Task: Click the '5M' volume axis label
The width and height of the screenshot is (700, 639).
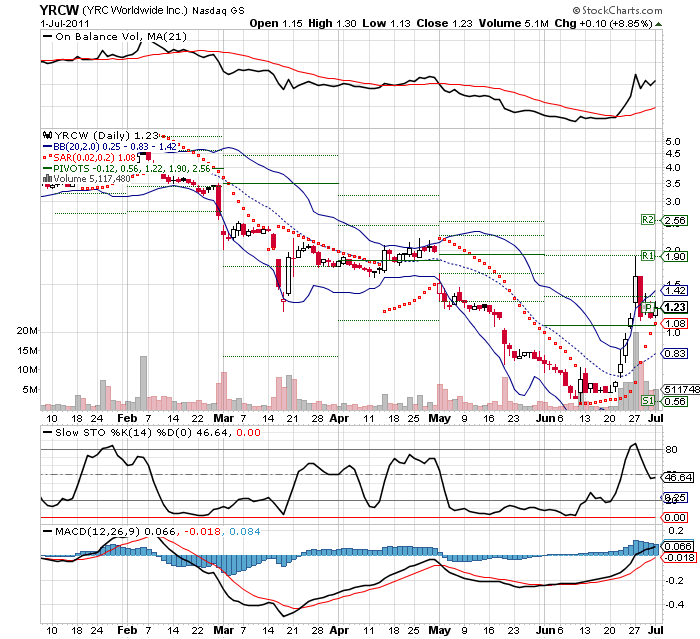Action: click(30, 389)
